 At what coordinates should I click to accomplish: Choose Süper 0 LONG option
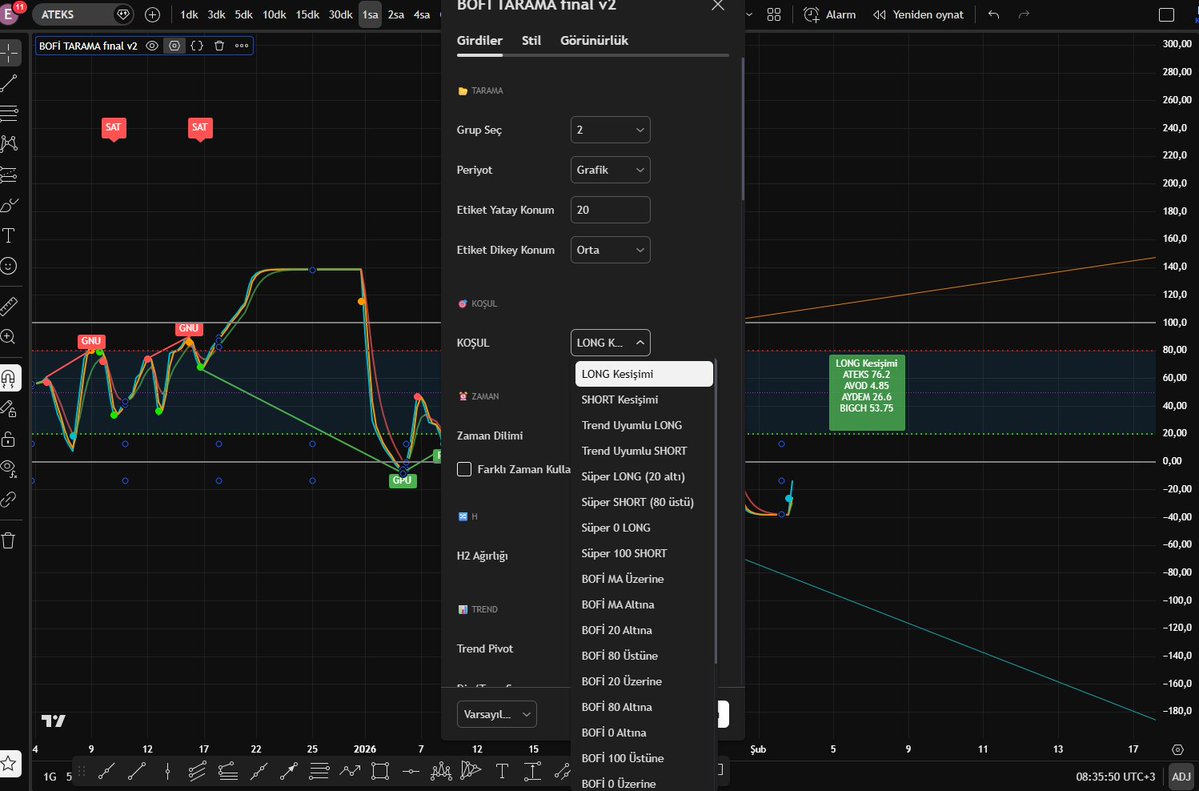(644, 528)
